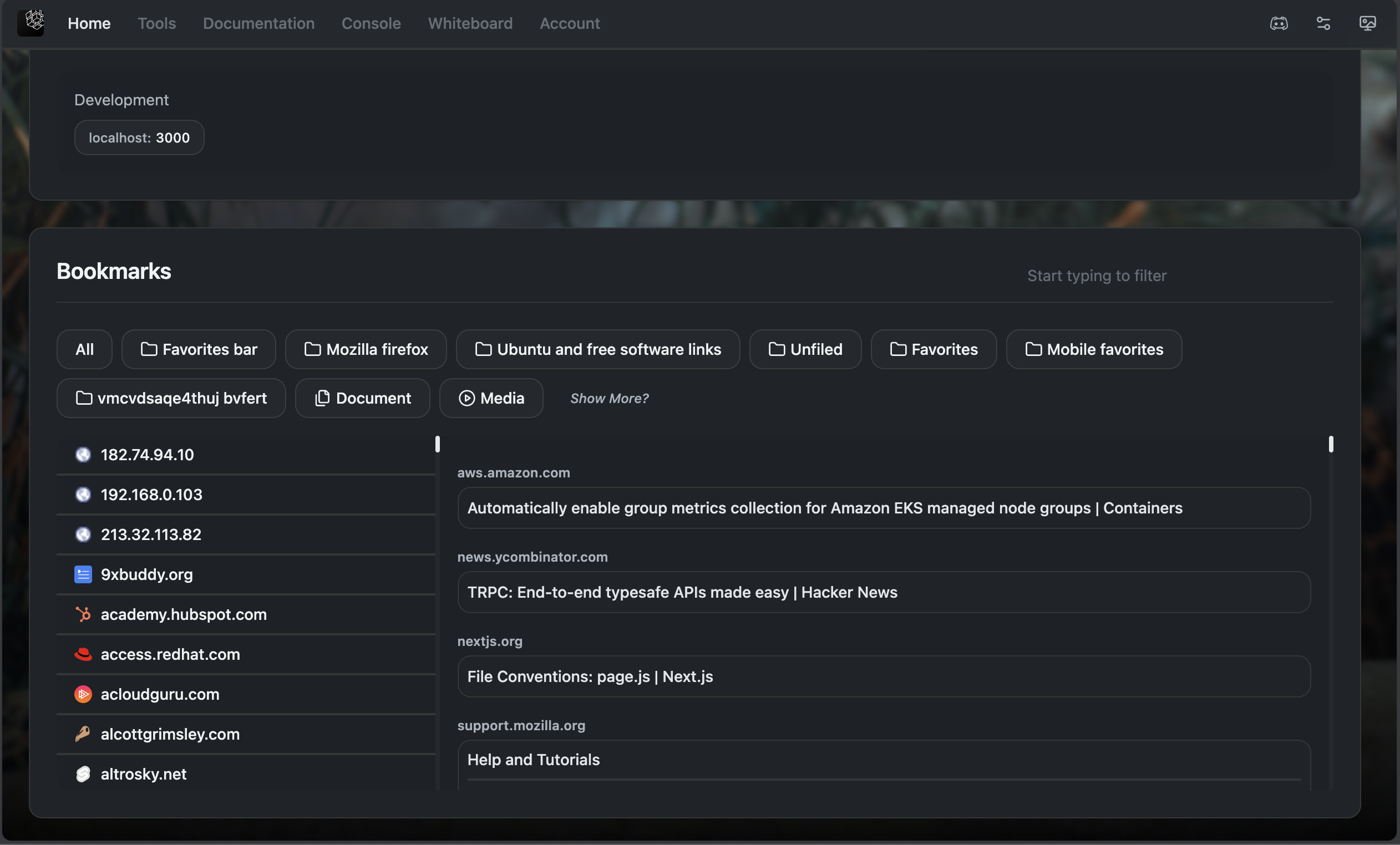Click the Mozilla firefox folder icon

(x=312, y=349)
